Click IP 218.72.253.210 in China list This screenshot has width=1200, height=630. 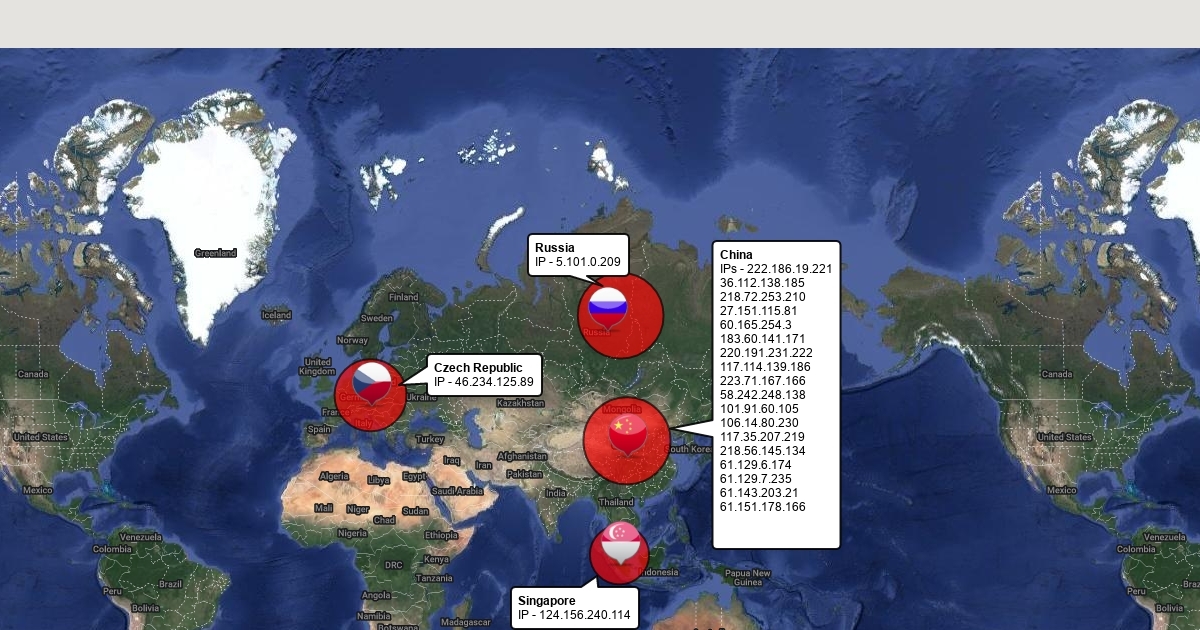click(x=762, y=297)
